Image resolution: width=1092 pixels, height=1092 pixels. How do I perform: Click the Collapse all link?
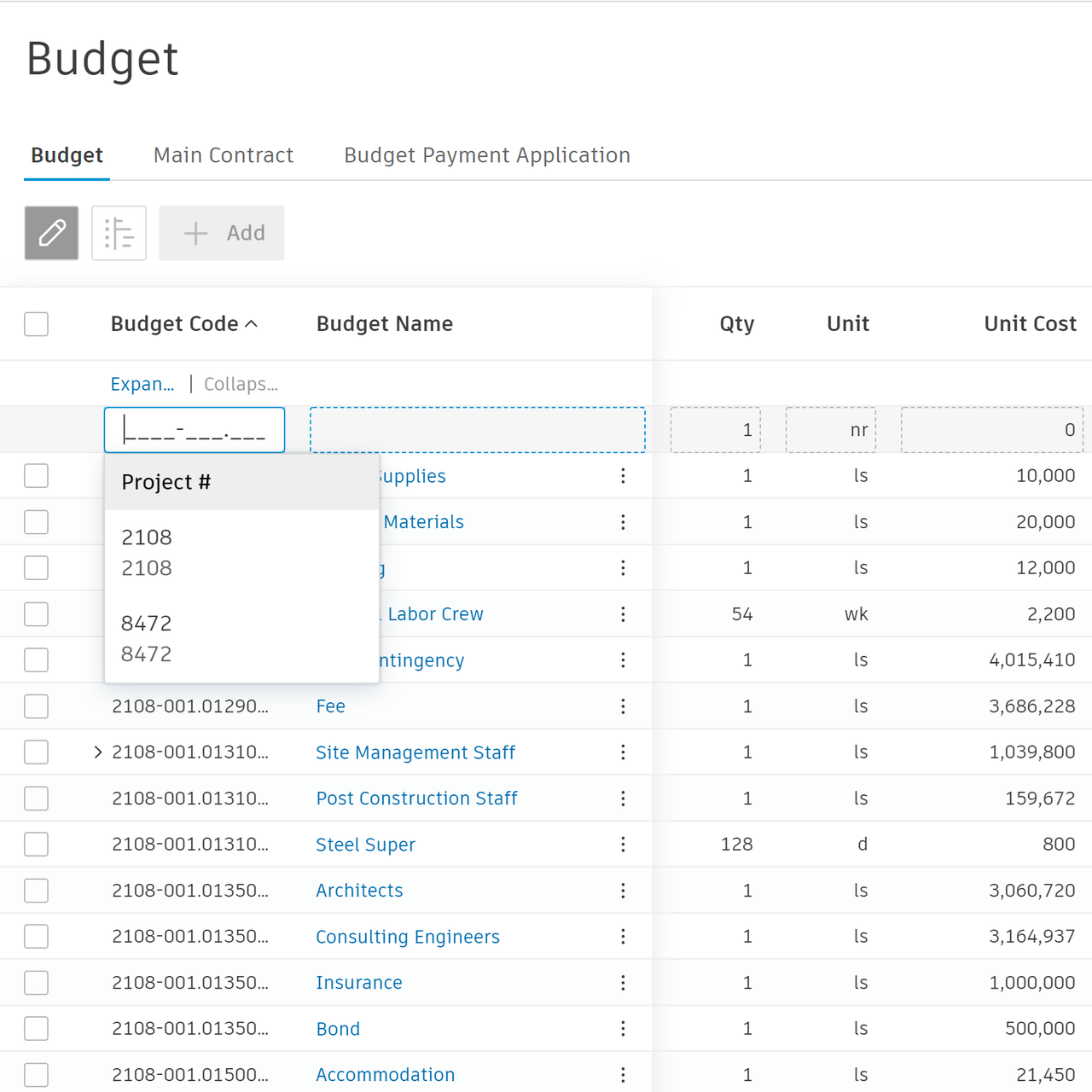(241, 384)
